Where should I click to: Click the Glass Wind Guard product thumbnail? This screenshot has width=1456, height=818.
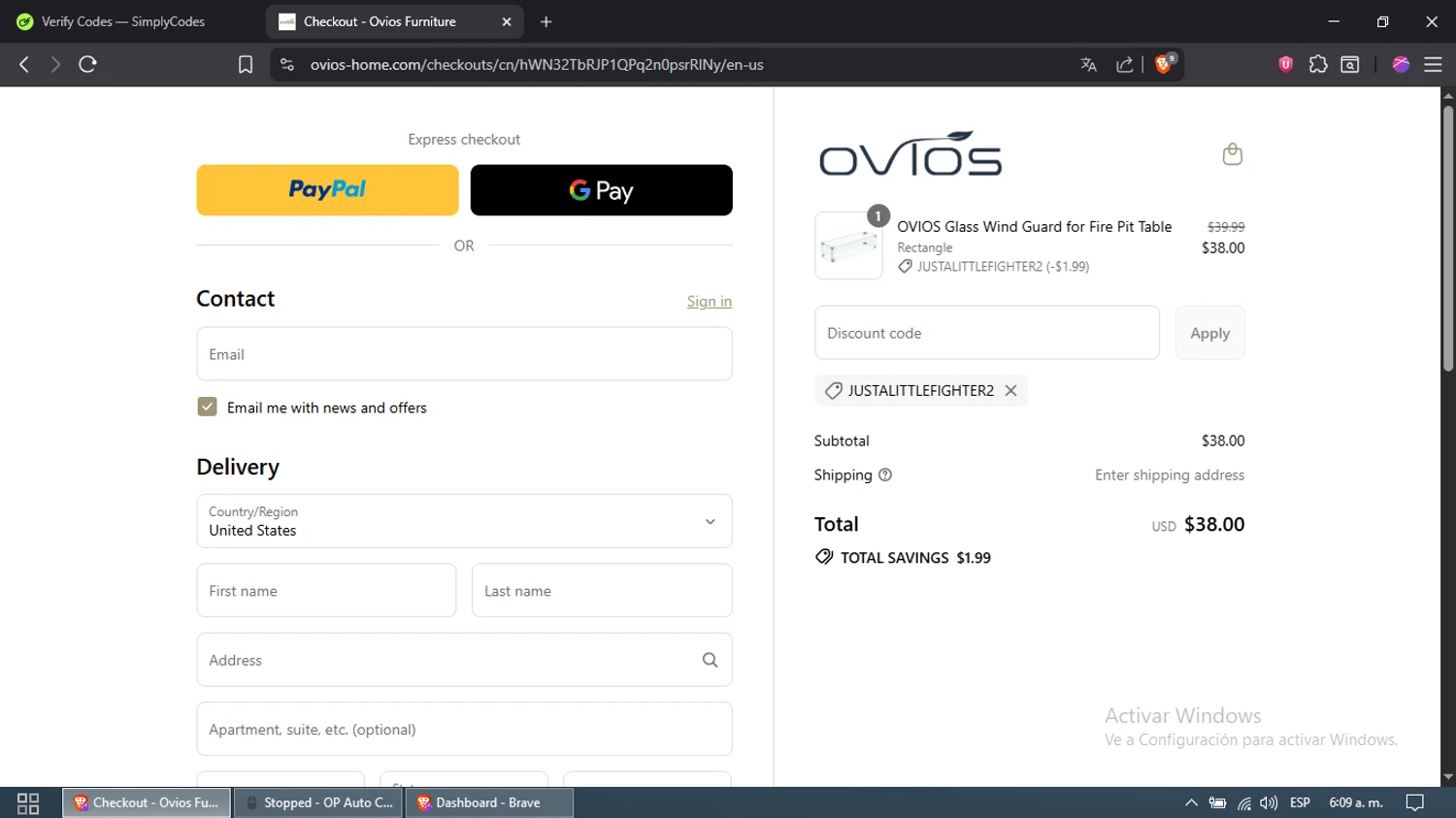(848, 245)
